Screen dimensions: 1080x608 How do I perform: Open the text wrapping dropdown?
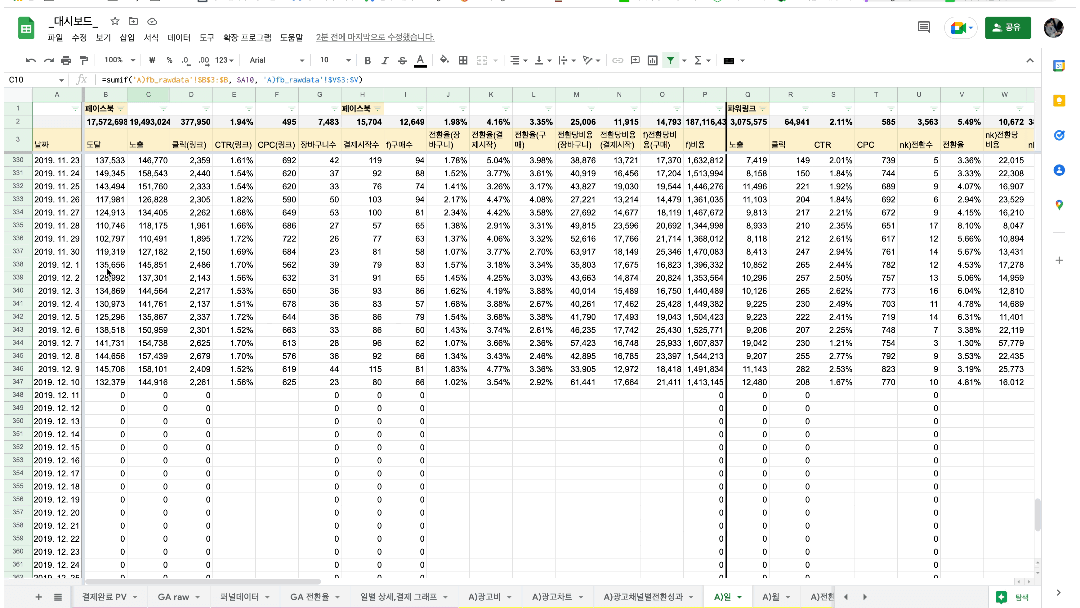[566, 61]
